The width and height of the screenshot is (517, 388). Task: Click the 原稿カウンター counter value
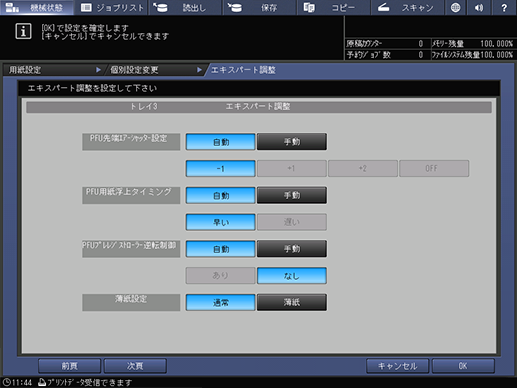tap(421, 44)
